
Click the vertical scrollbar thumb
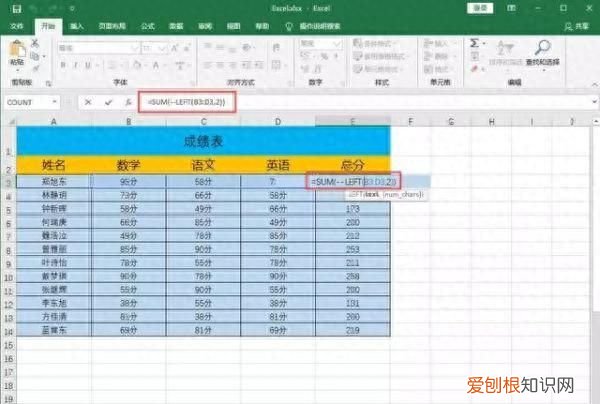(x=596, y=218)
